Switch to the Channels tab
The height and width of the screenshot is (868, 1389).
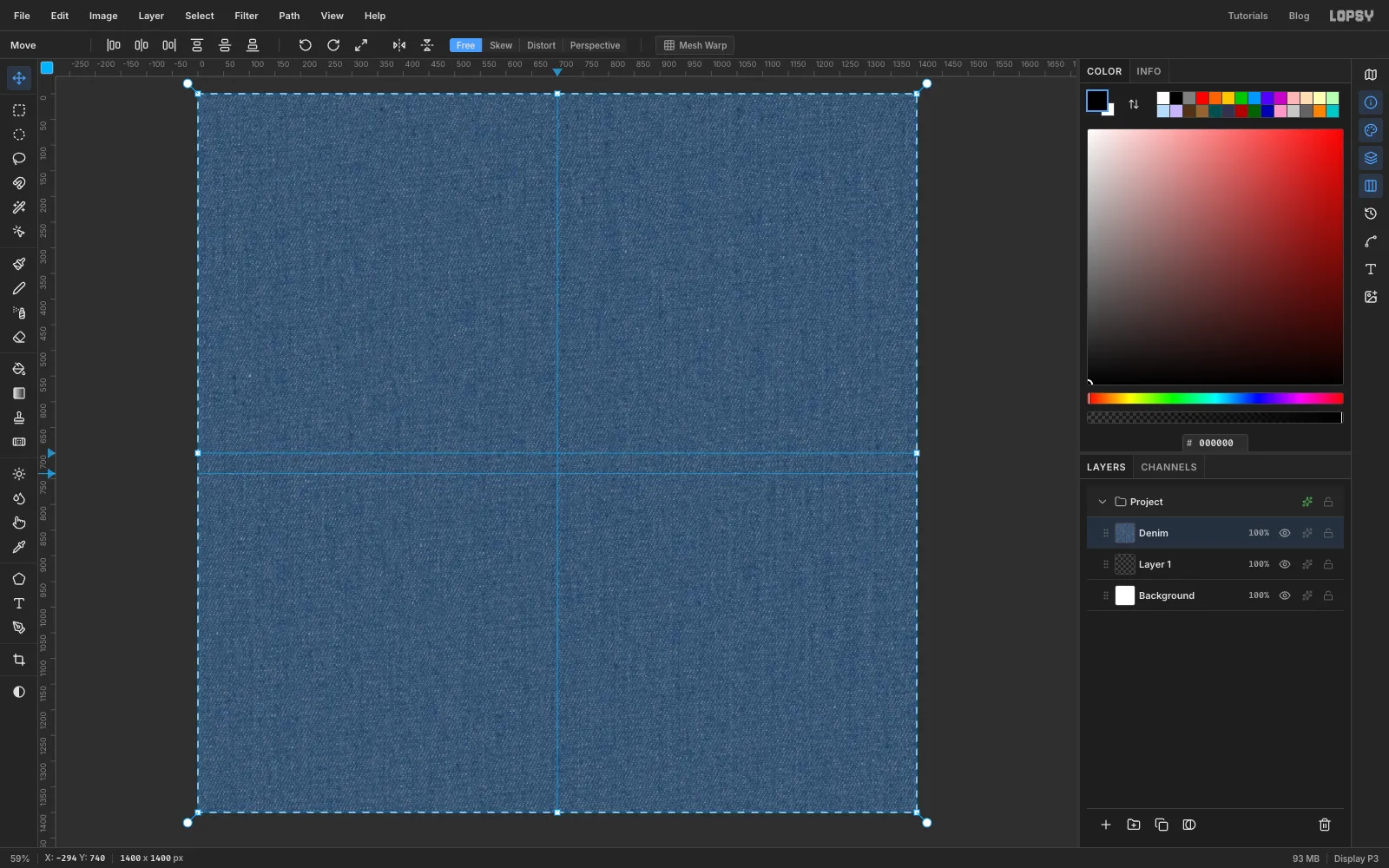click(1168, 467)
